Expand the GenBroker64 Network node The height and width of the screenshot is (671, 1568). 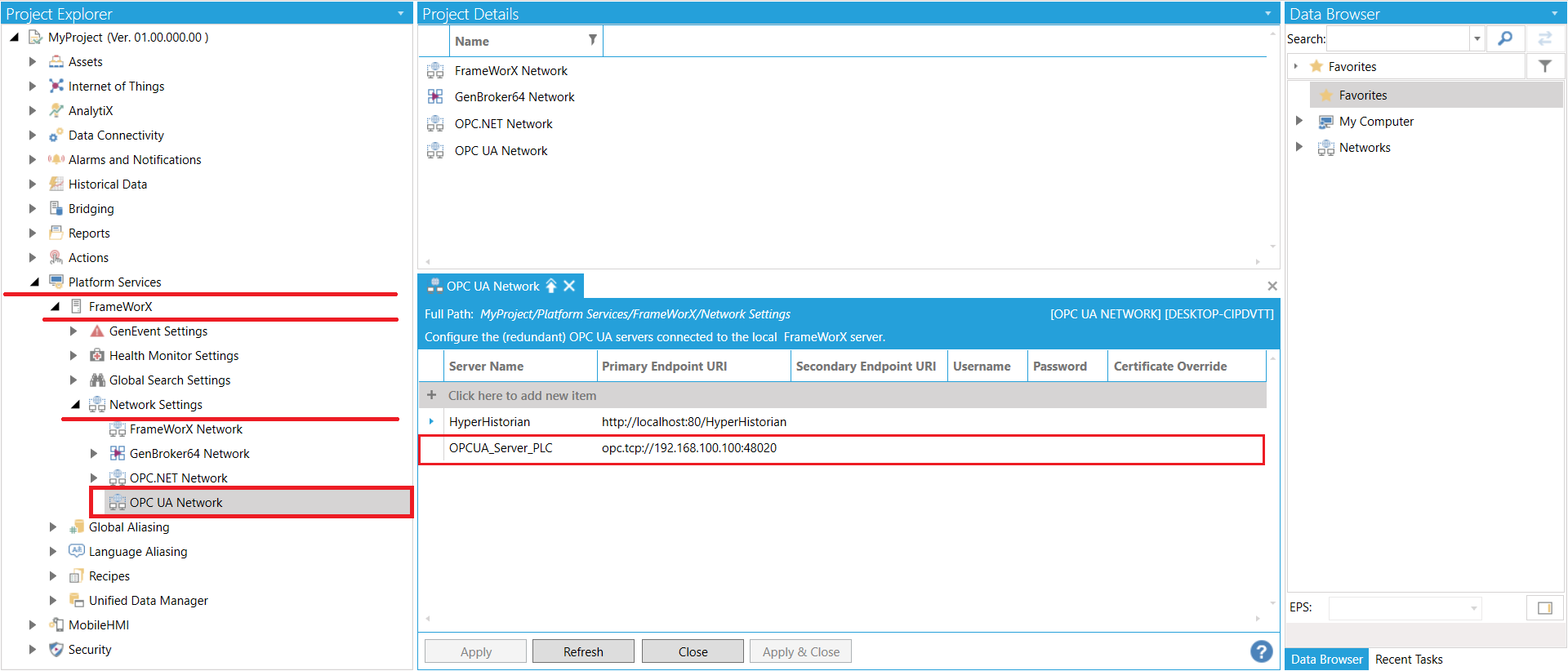(93, 454)
